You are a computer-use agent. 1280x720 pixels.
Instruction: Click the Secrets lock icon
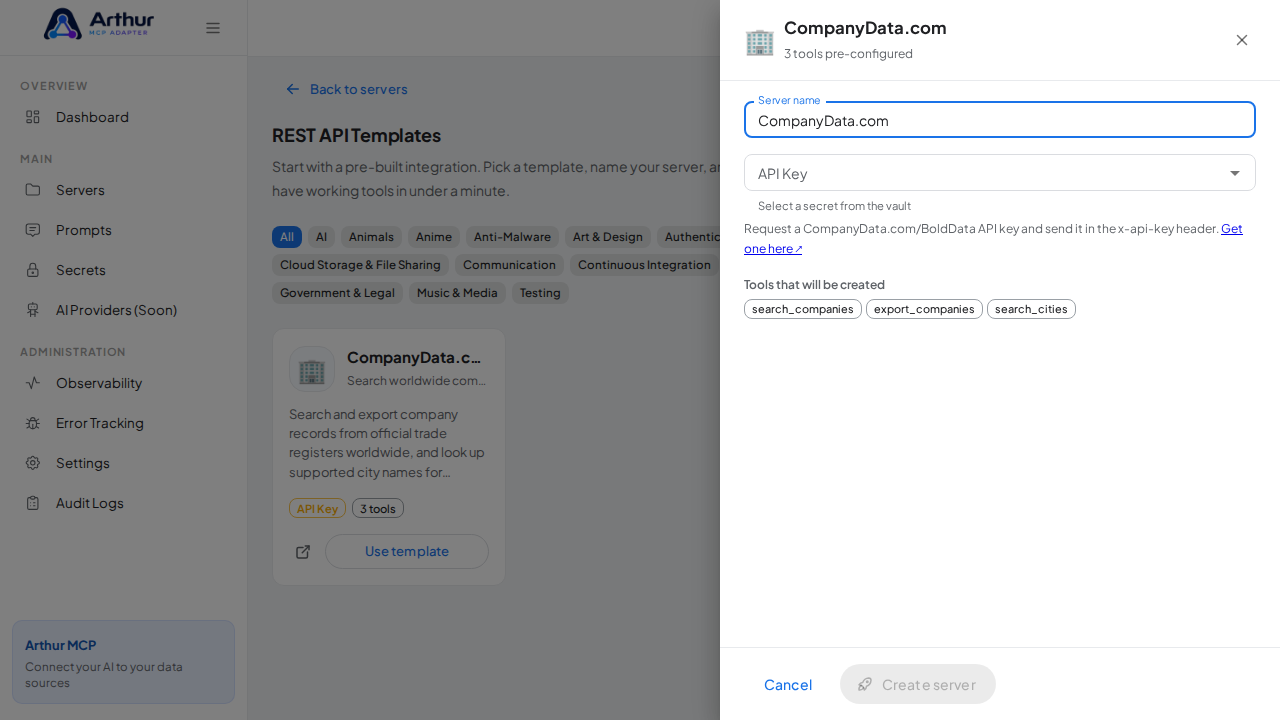pos(33,270)
